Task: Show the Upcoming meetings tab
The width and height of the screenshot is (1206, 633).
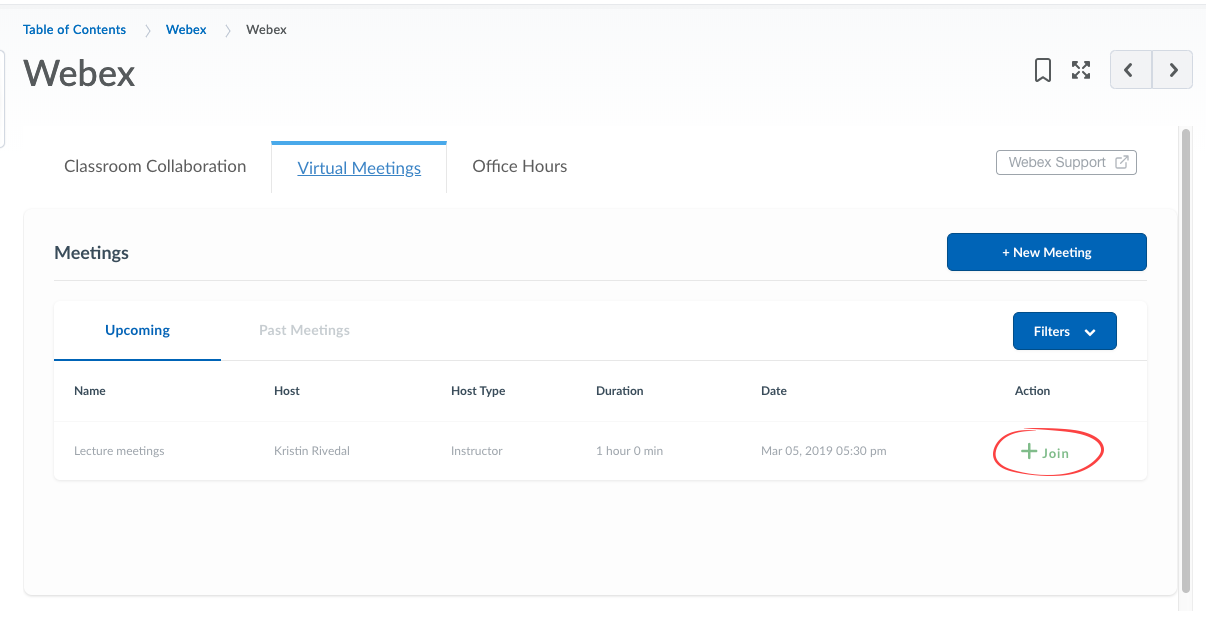Action: click(138, 330)
